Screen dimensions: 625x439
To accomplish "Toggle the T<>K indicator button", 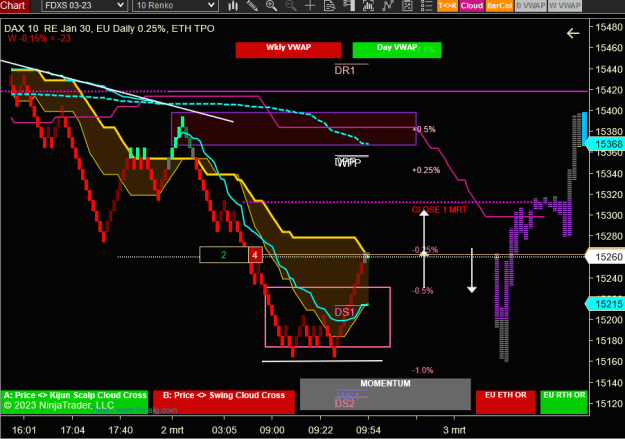I will coord(447,6).
